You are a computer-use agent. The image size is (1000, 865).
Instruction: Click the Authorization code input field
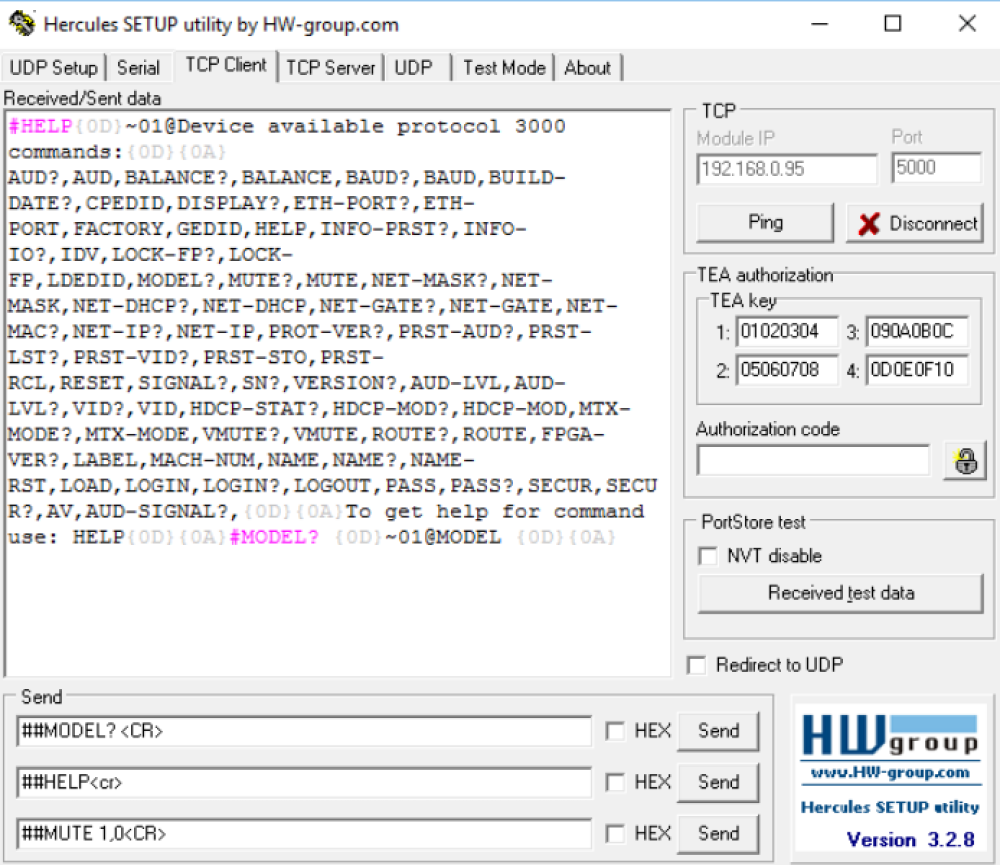coord(813,460)
